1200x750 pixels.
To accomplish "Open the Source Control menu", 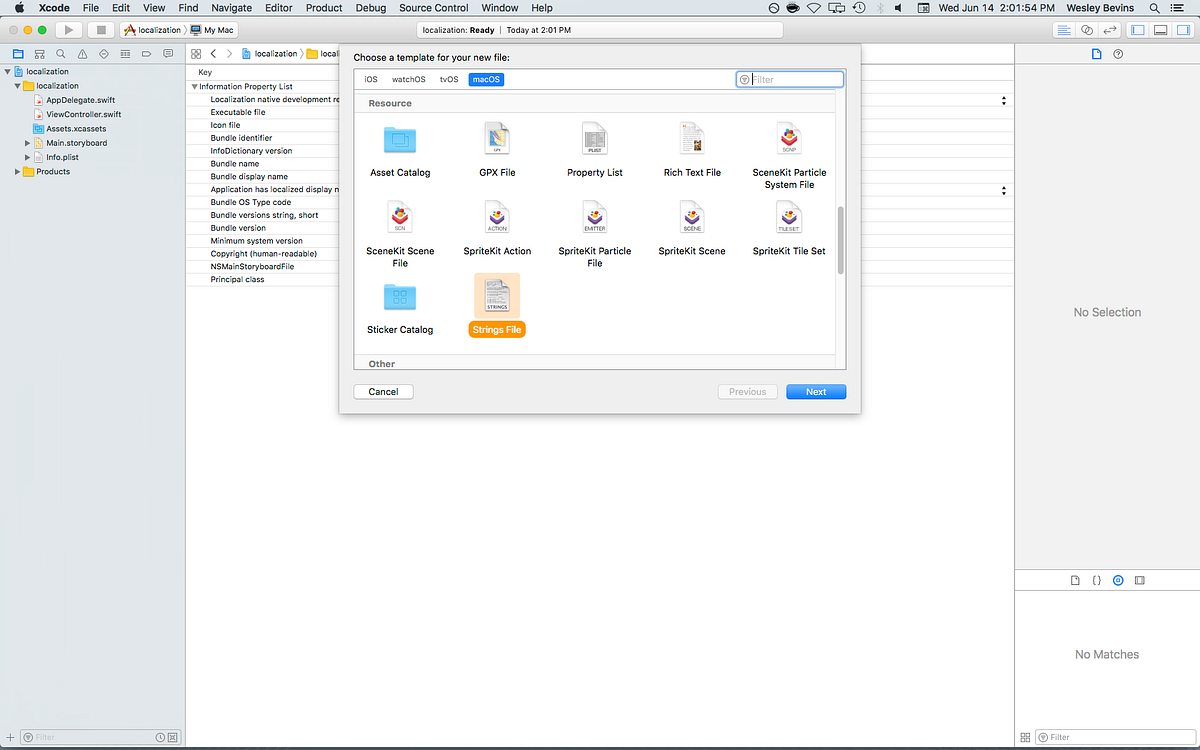I will [x=433, y=8].
